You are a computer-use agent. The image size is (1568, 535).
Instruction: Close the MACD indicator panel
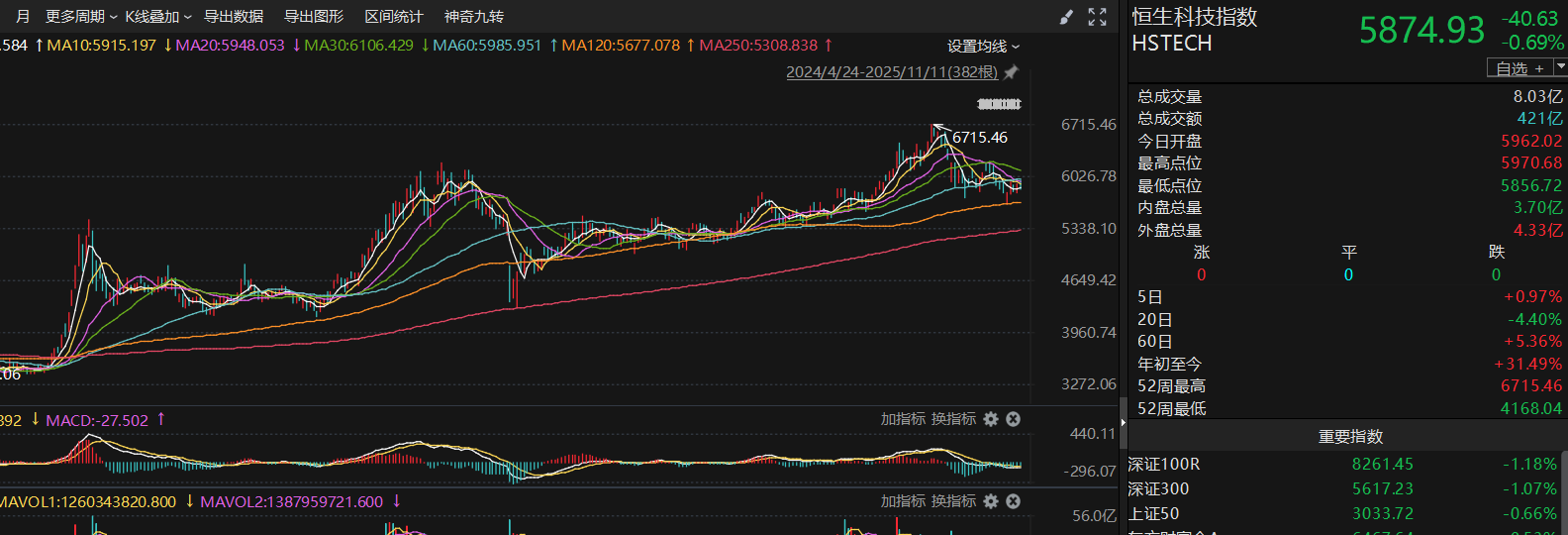[1013, 419]
